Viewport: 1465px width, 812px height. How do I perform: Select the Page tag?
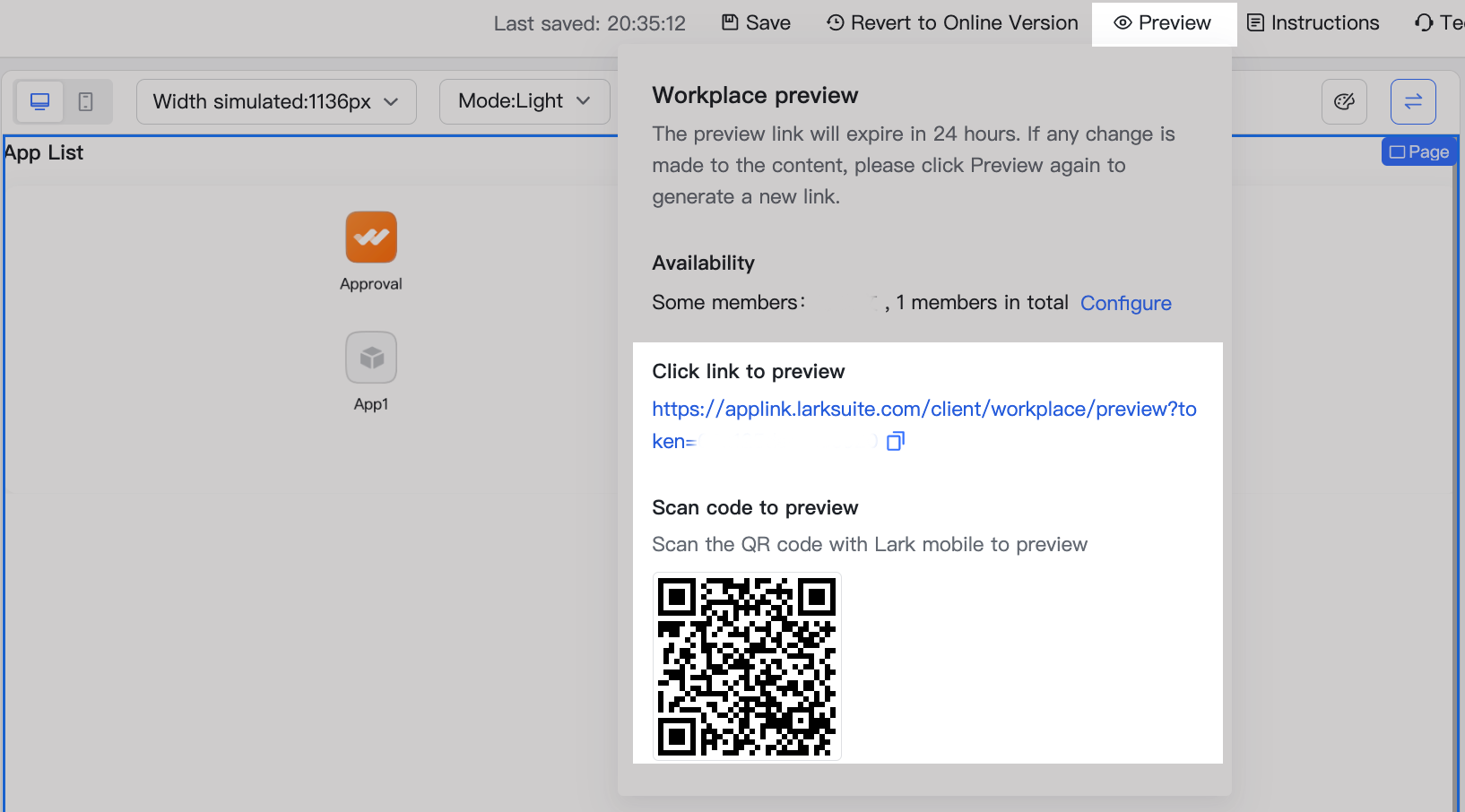(x=1419, y=152)
